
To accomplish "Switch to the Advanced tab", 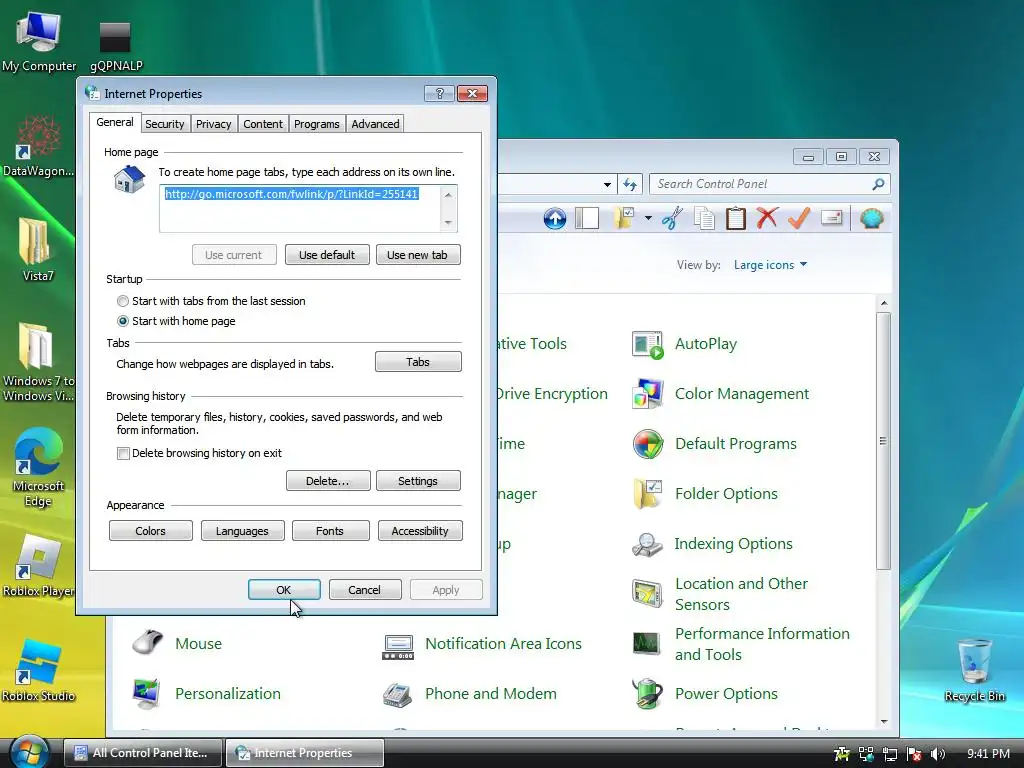I will pos(376,124).
